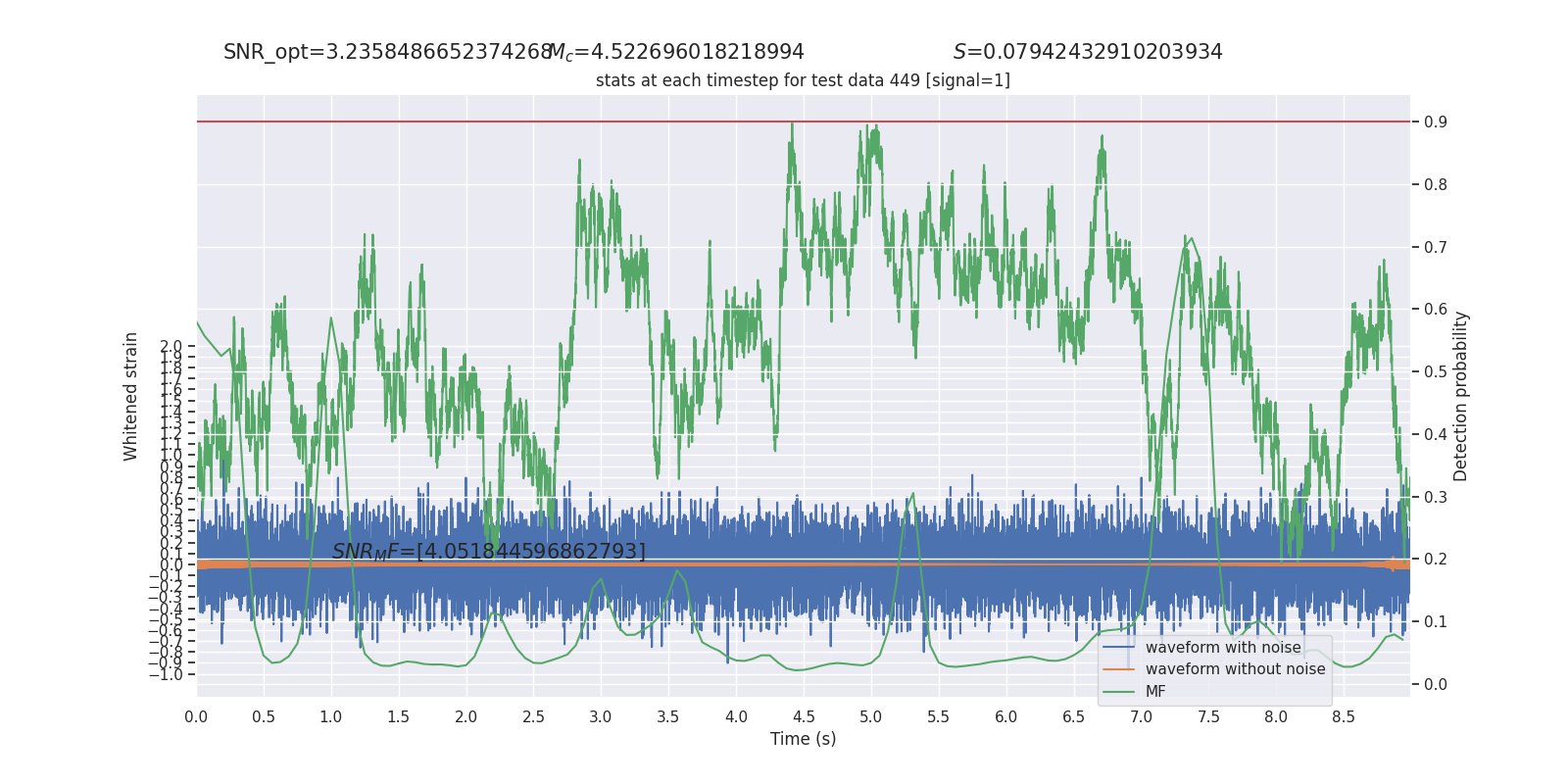Click x-axis tick label 3.5
The width and height of the screenshot is (1568, 784).
[668, 717]
